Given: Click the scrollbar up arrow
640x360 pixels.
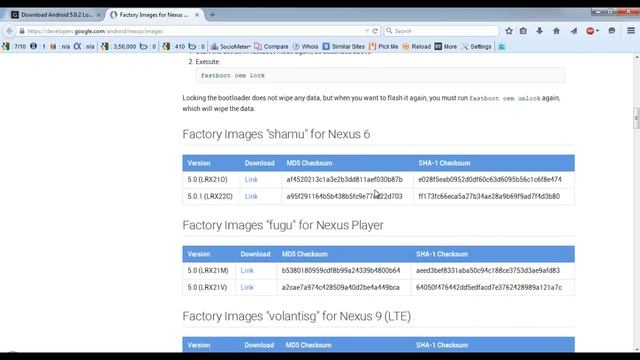Looking at the screenshot, I should coord(636,58).
